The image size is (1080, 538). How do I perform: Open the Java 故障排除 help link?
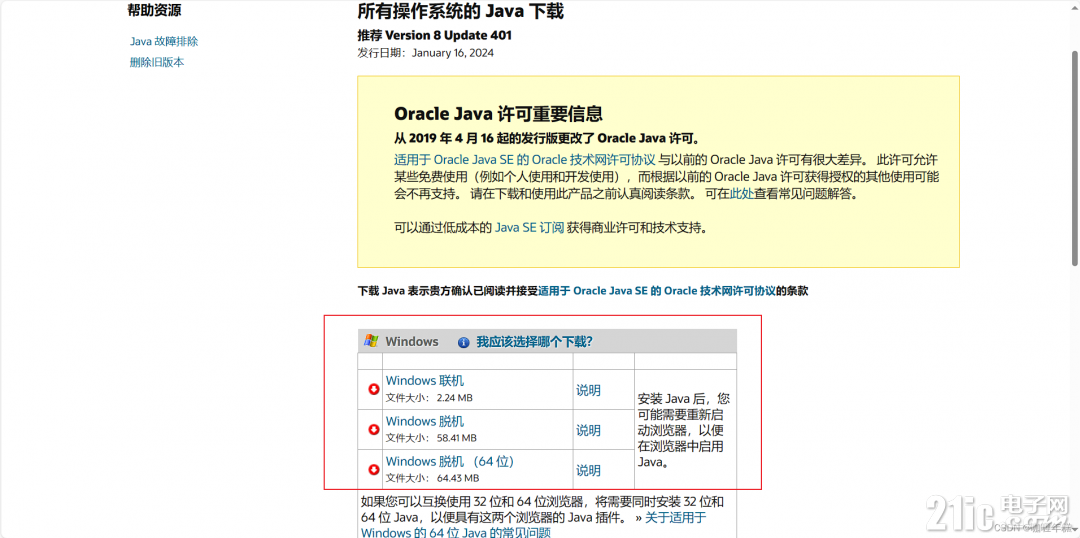tap(164, 41)
